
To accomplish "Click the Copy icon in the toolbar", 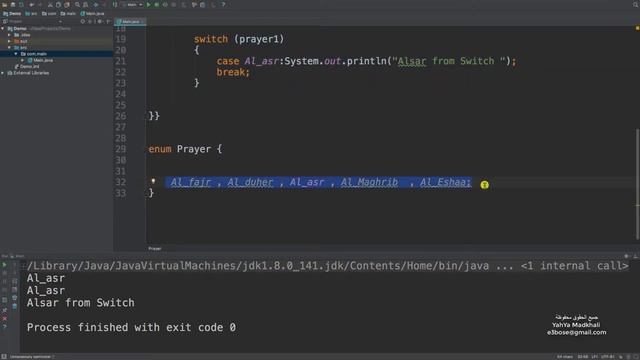I will (x=58, y=5).
